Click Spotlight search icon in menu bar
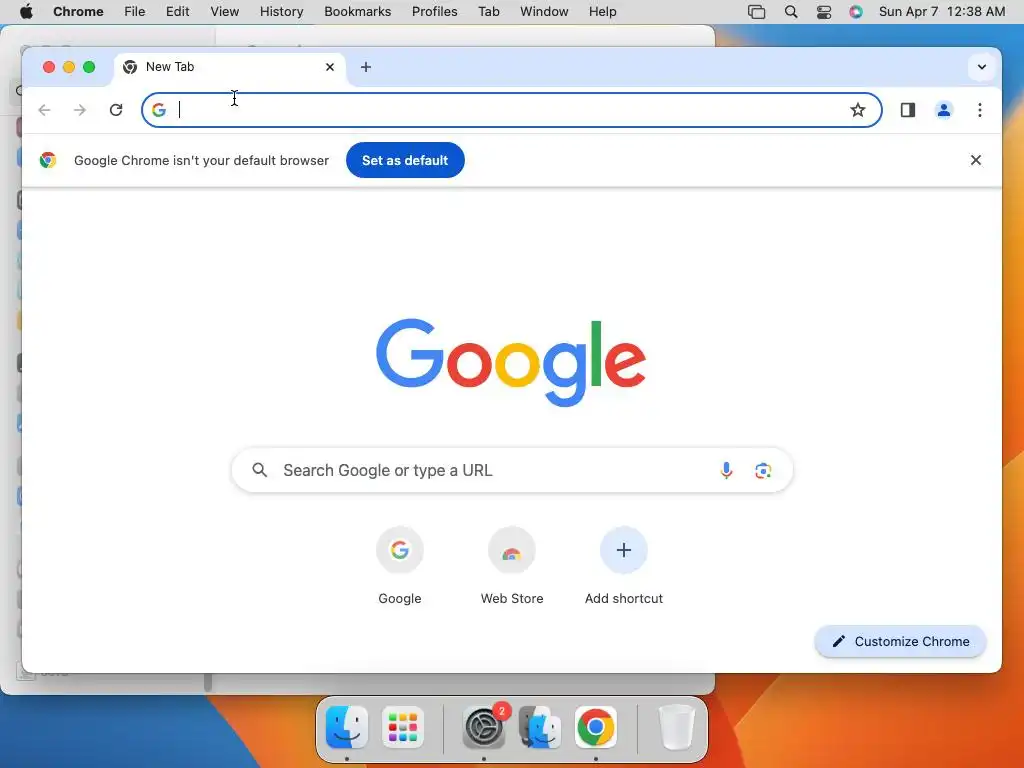Screen dimensions: 1024x768 (x=790, y=12)
